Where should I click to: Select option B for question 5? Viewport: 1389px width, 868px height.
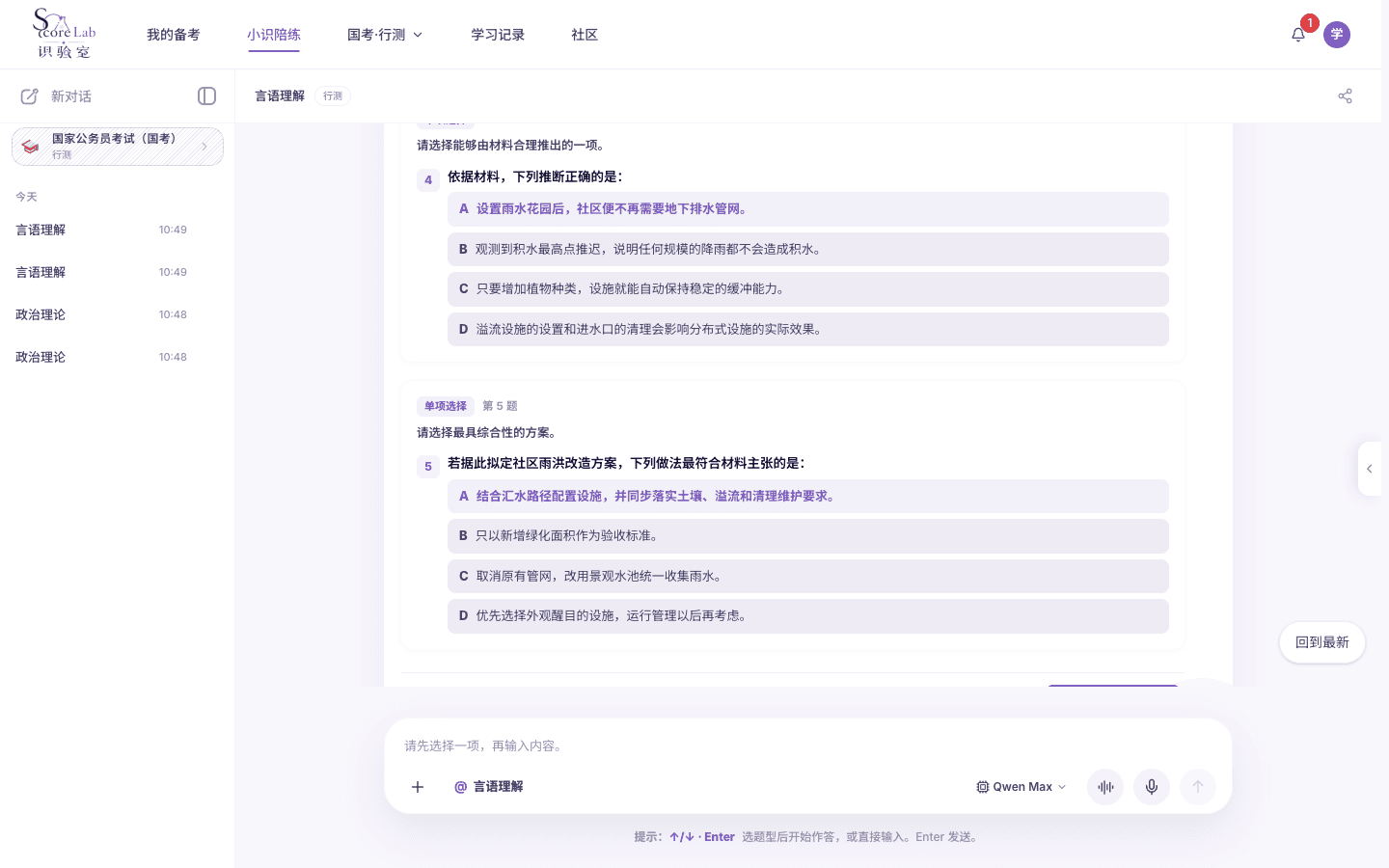point(808,536)
